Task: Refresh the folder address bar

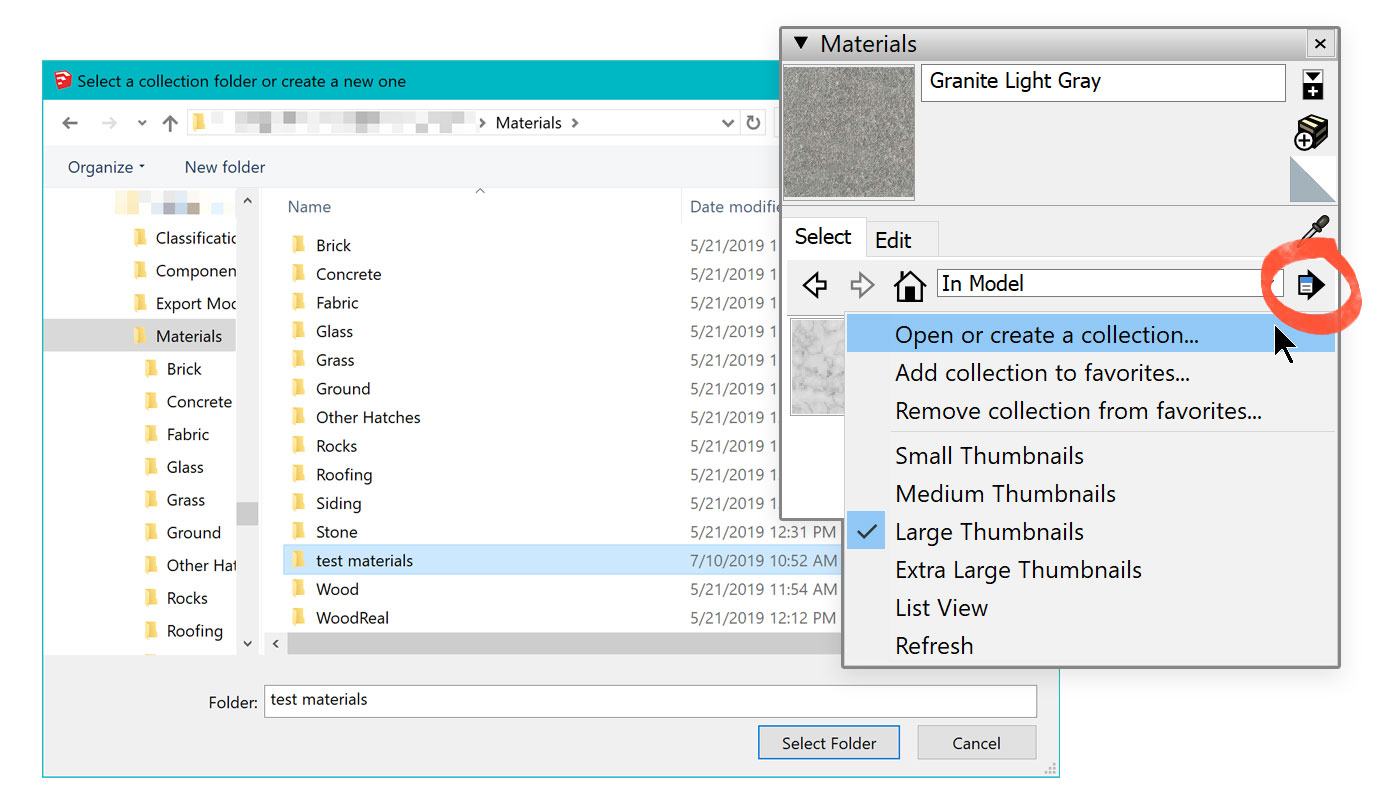Action: pos(754,123)
